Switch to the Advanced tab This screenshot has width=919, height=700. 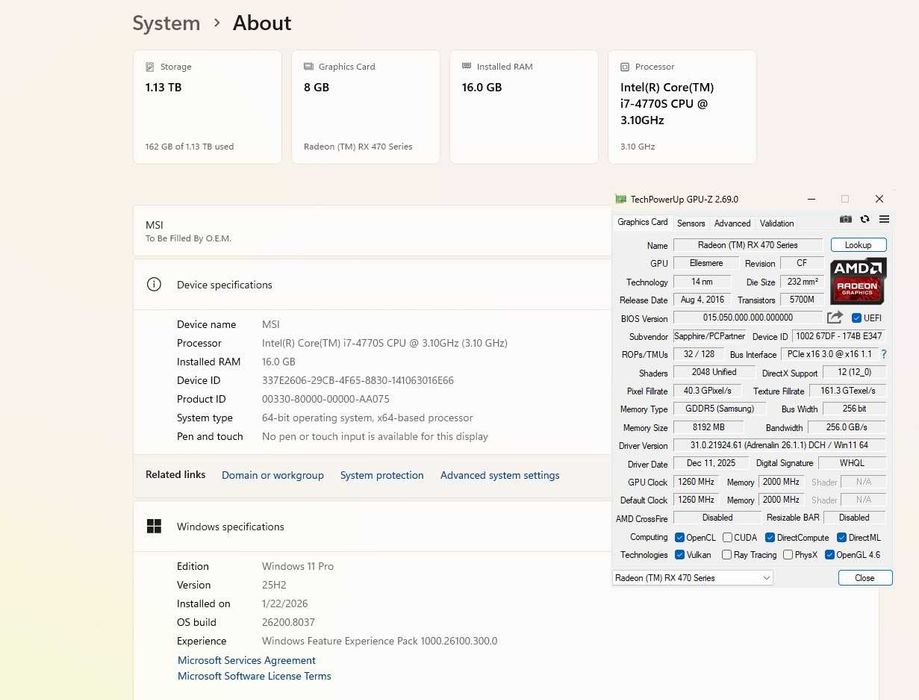(x=732, y=223)
